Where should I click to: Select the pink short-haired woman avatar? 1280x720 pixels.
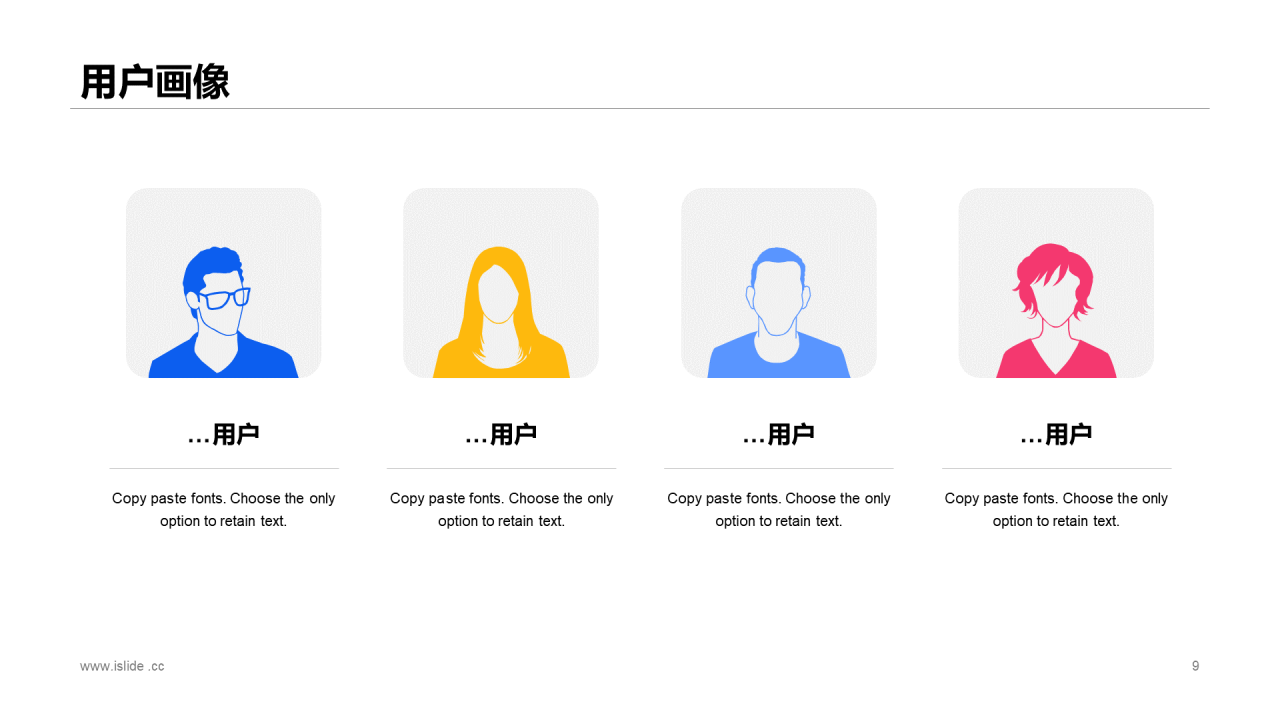[1056, 311]
